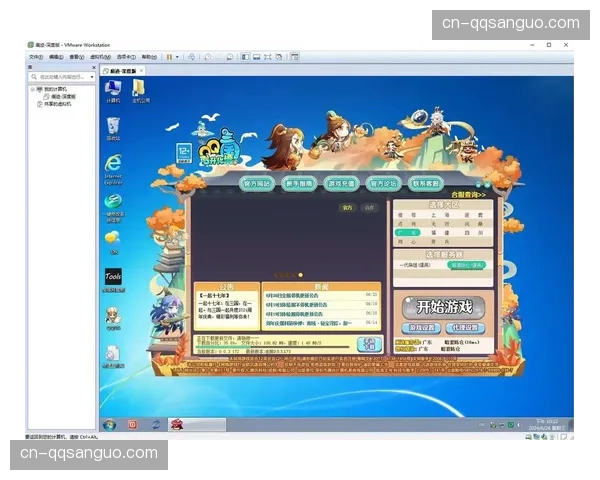Open the 查看(V) menu

tap(77, 57)
